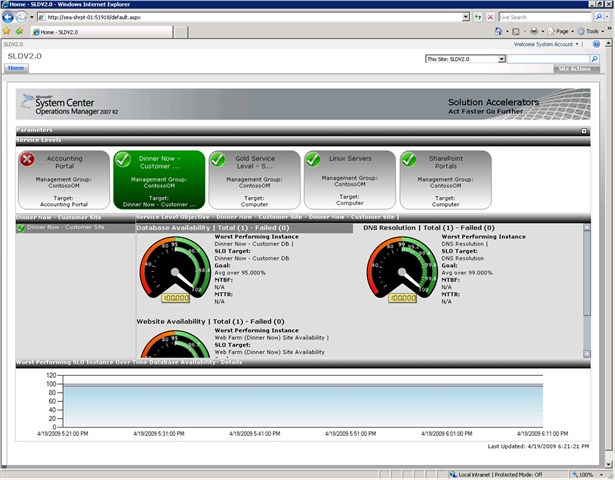Click the red error icon on Accounting Portal
Viewport: 615px width, 480px height.
click(28, 159)
